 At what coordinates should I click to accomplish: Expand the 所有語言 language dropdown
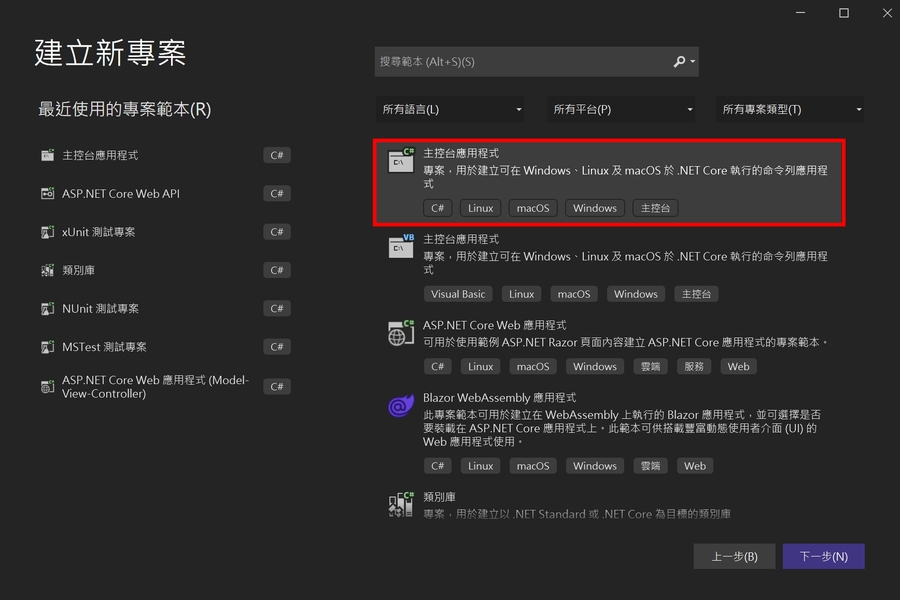(x=451, y=110)
